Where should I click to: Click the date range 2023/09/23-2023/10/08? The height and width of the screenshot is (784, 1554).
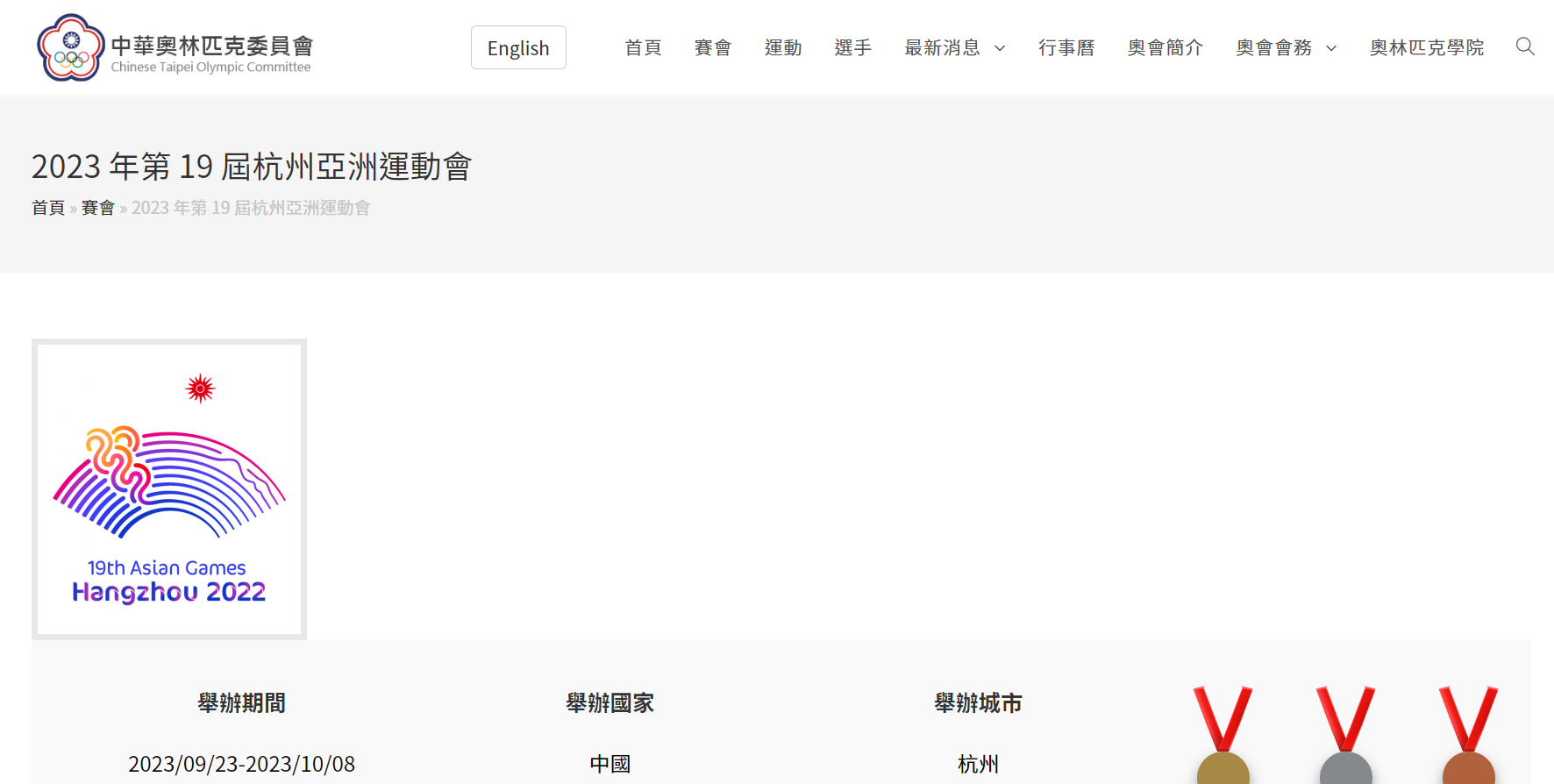[x=242, y=764]
